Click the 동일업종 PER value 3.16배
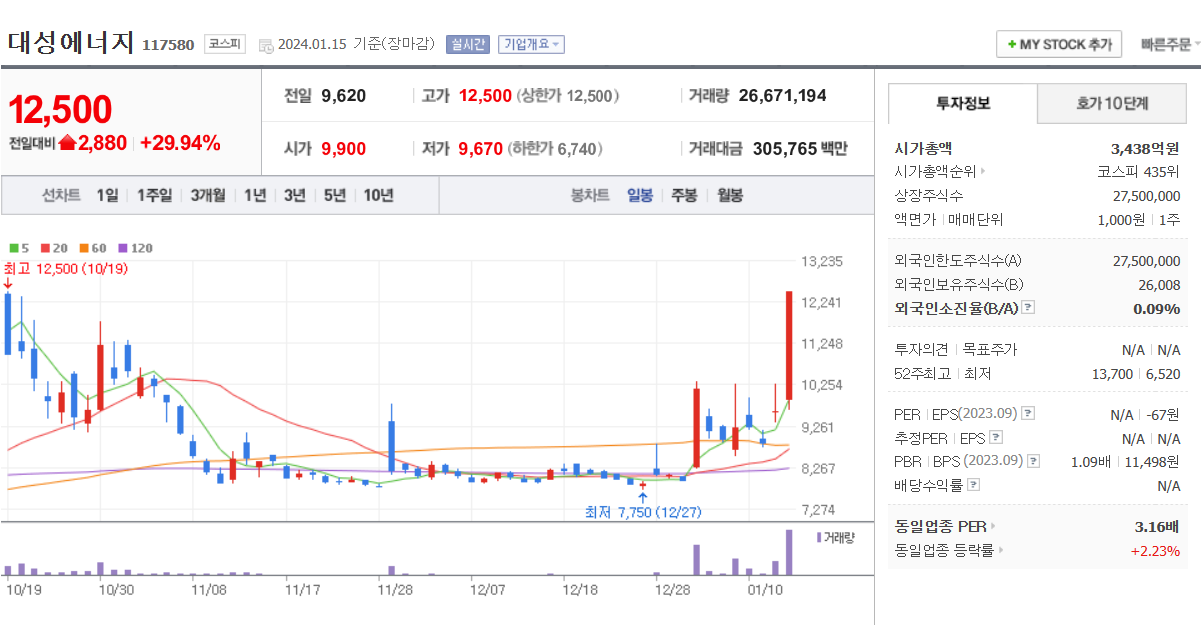Viewport: 1203px width, 625px height. 1157,526
